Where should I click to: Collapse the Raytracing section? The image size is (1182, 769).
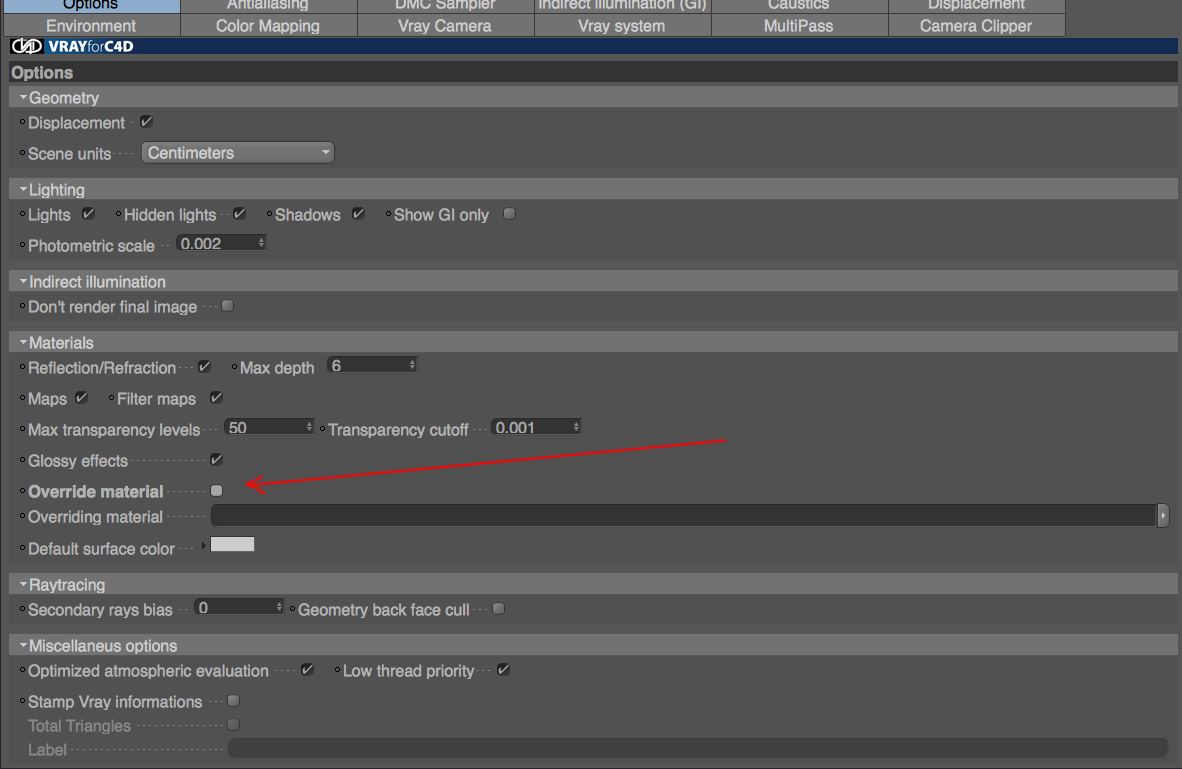pyautogui.click(x=23, y=584)
